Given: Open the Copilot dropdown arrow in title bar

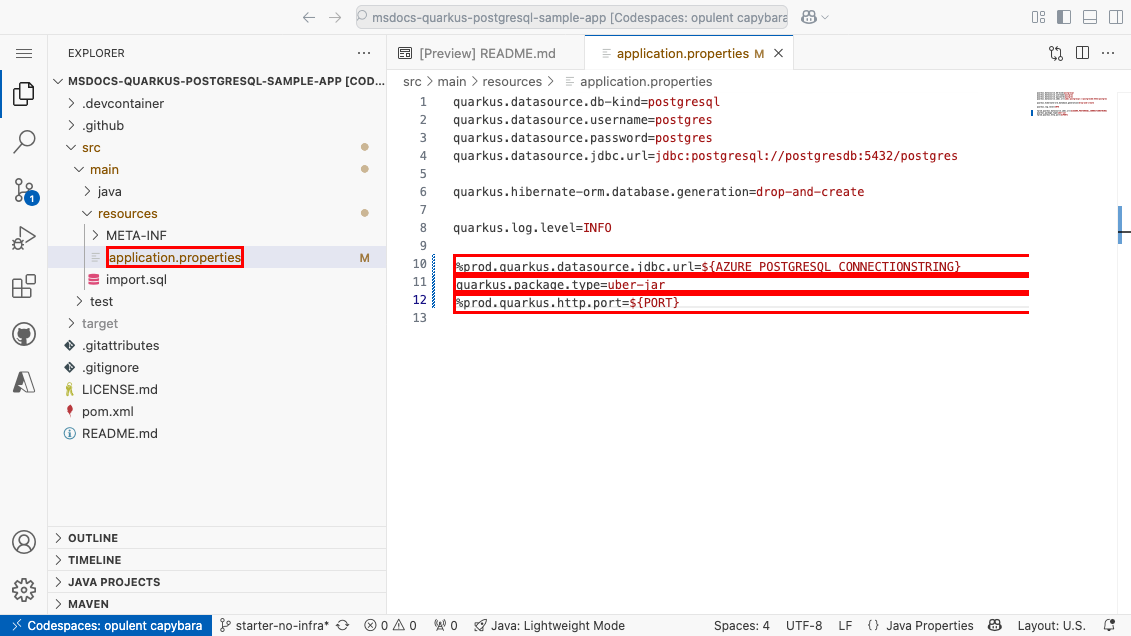Looking at the screenshot, I should [x=825, y=17].
